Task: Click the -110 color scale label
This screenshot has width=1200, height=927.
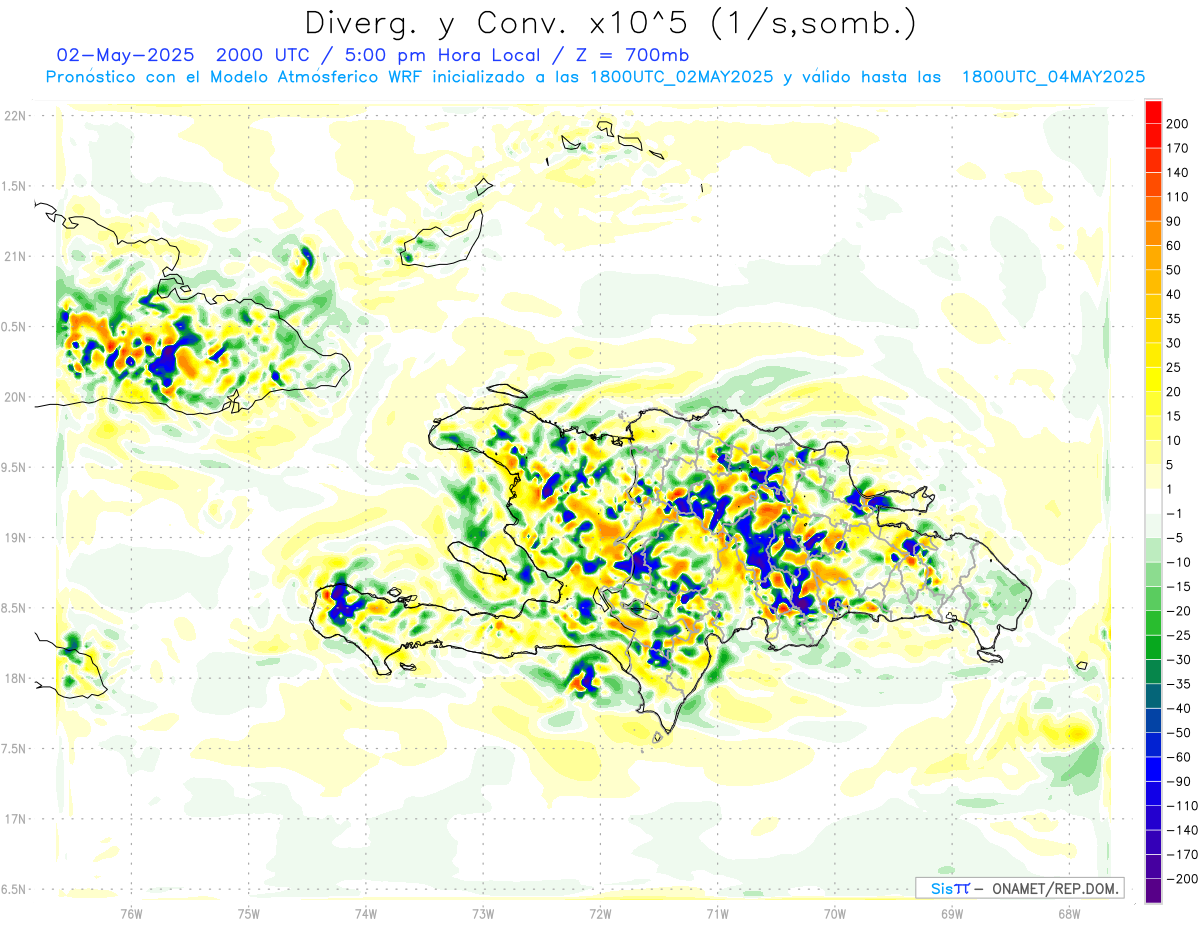Action: tap(1182, 806)
